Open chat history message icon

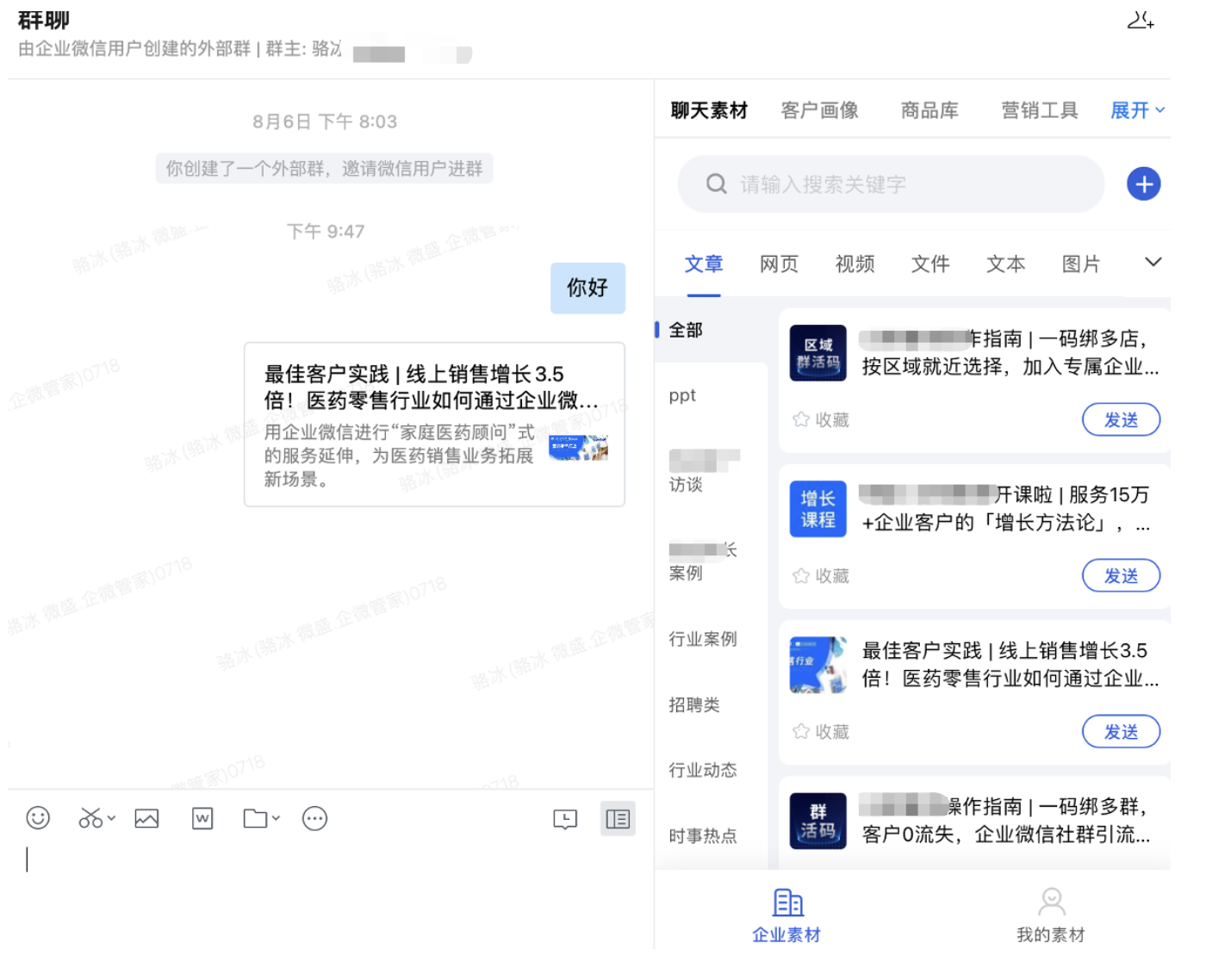(565, 819)
